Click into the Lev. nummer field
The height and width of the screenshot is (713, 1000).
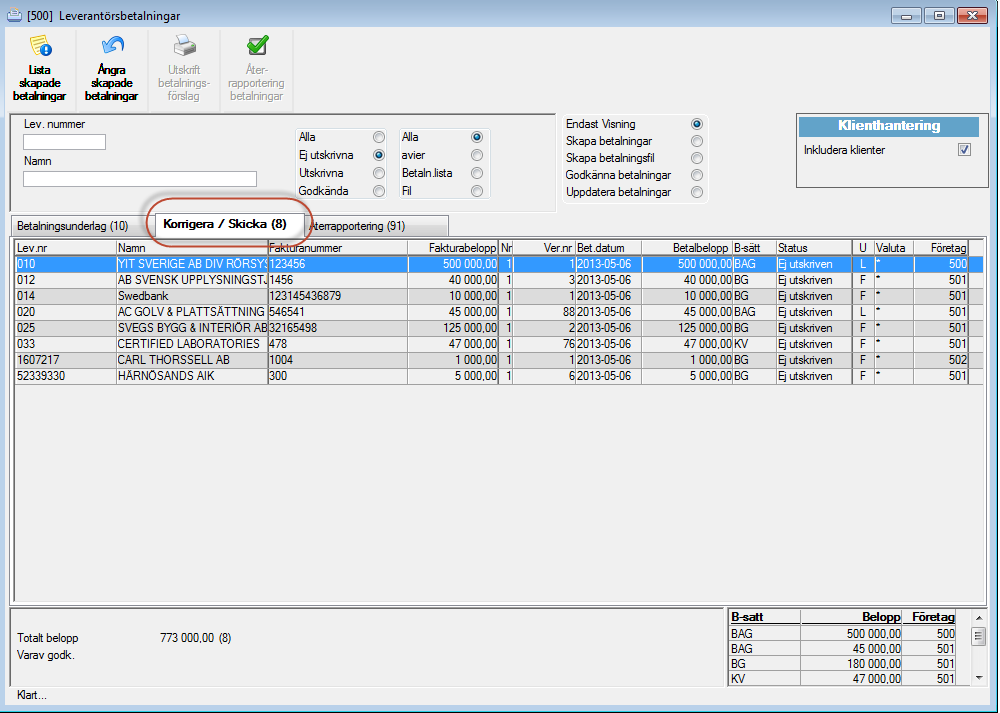coord(64,142)
